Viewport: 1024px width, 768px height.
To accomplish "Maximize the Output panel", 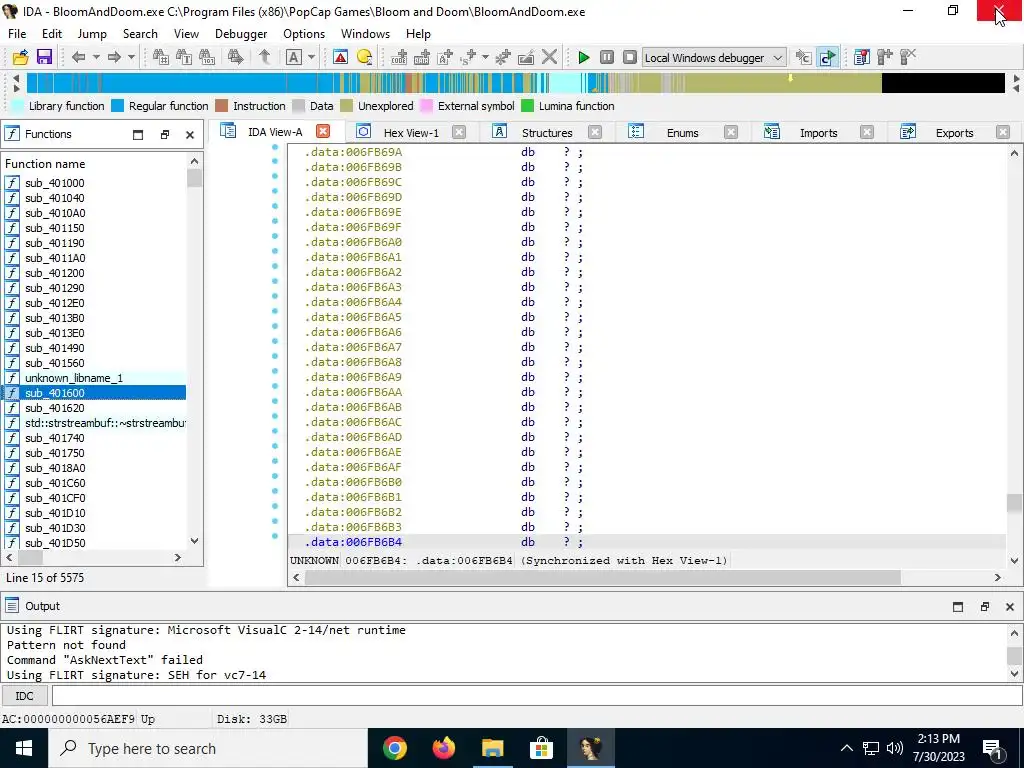I will click(958, 607).
